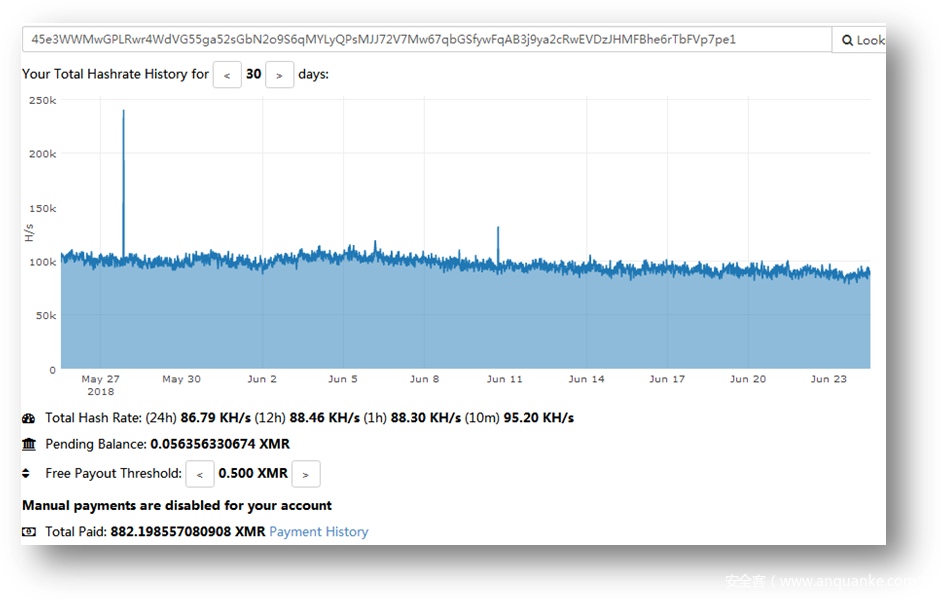This screenshot has height=600, width=941.
Task: Click the bank icon beside Pending Balance
Action: click(28, 444)
